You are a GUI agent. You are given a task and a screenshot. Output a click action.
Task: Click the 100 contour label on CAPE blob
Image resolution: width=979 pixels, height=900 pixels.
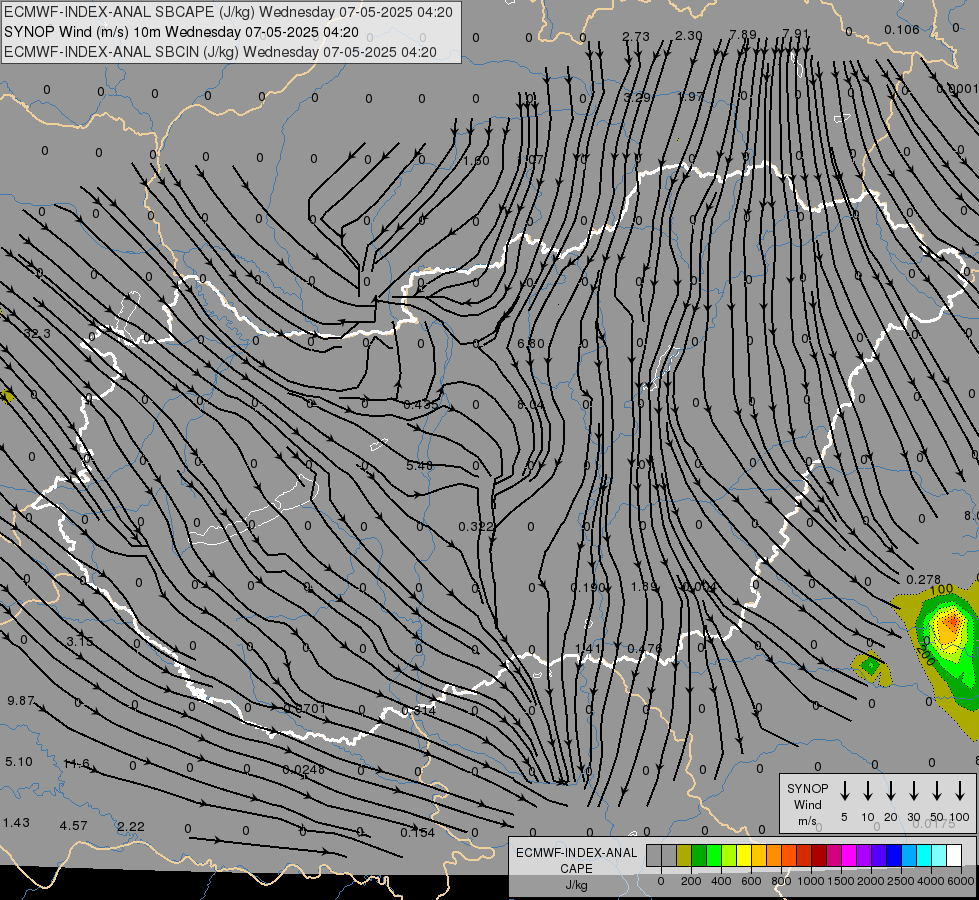[942, 589]
